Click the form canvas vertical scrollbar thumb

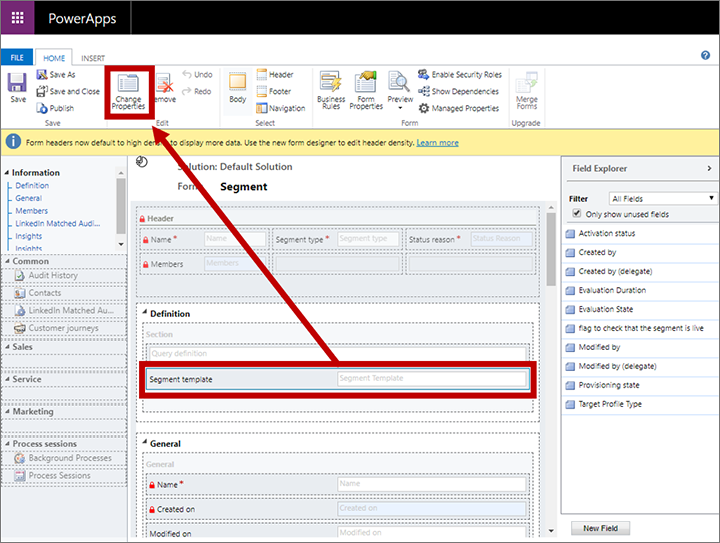point(551,249)
